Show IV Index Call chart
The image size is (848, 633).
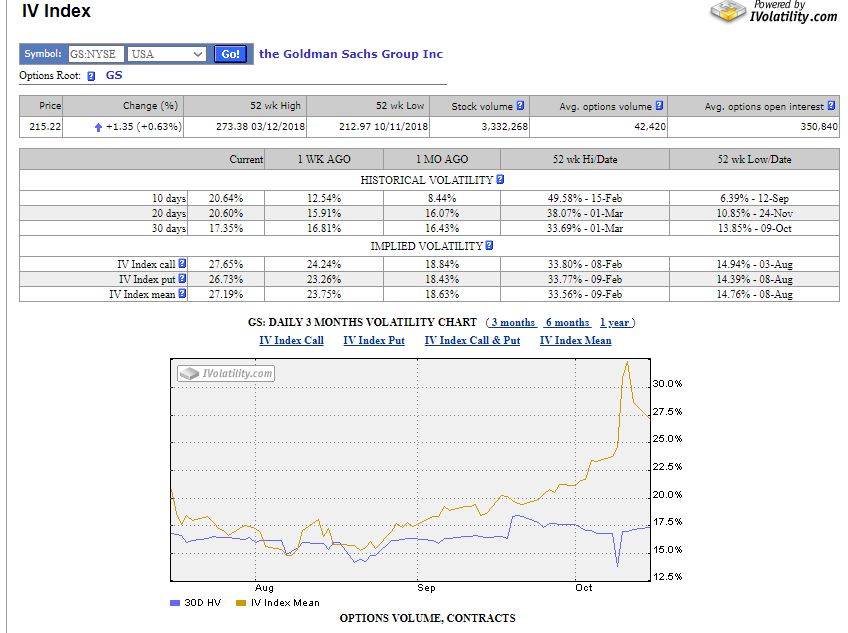coord(292,340)
